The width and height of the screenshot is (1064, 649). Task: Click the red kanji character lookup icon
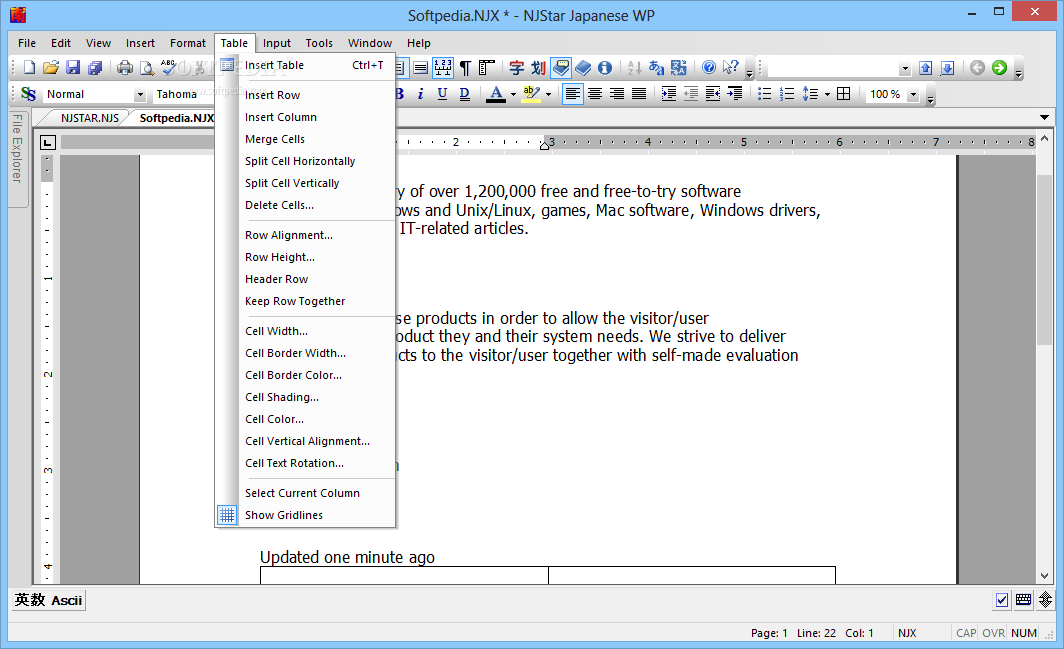516,67
